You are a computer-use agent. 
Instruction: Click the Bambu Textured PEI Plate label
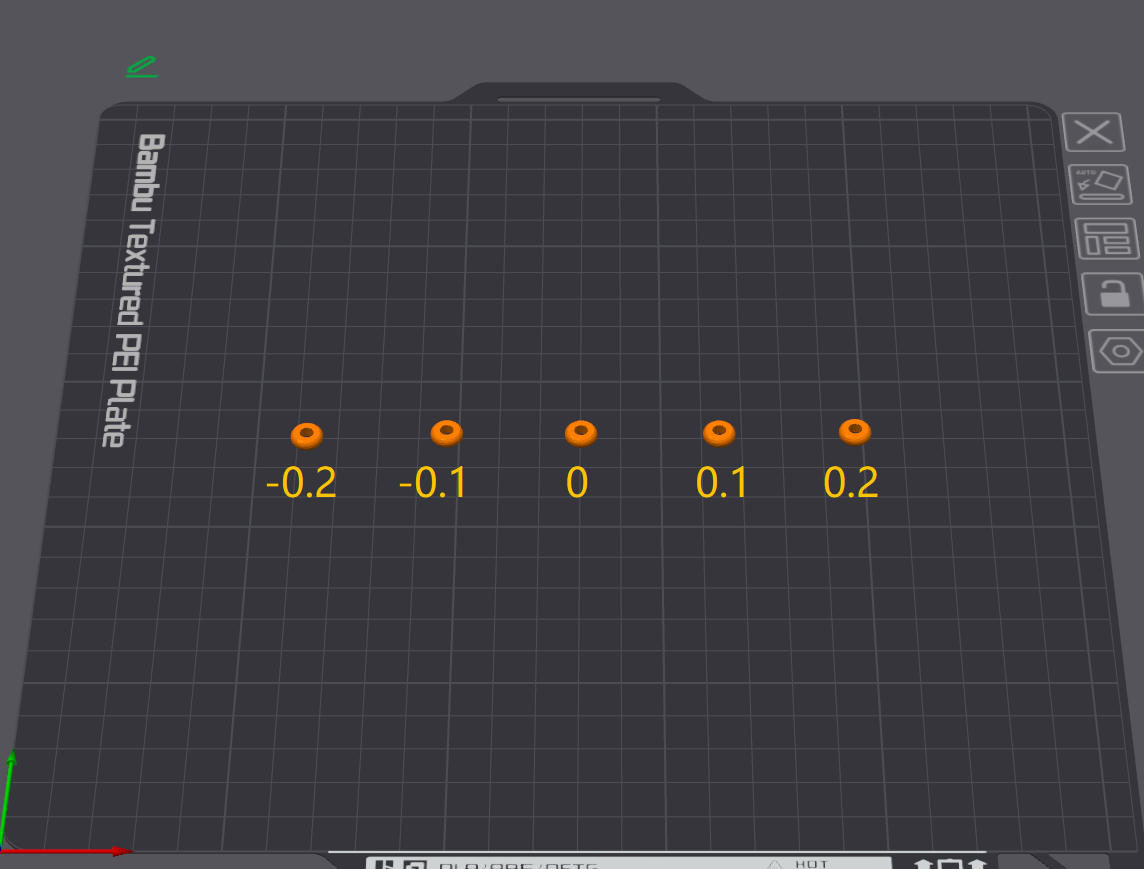tap(134, 290)
